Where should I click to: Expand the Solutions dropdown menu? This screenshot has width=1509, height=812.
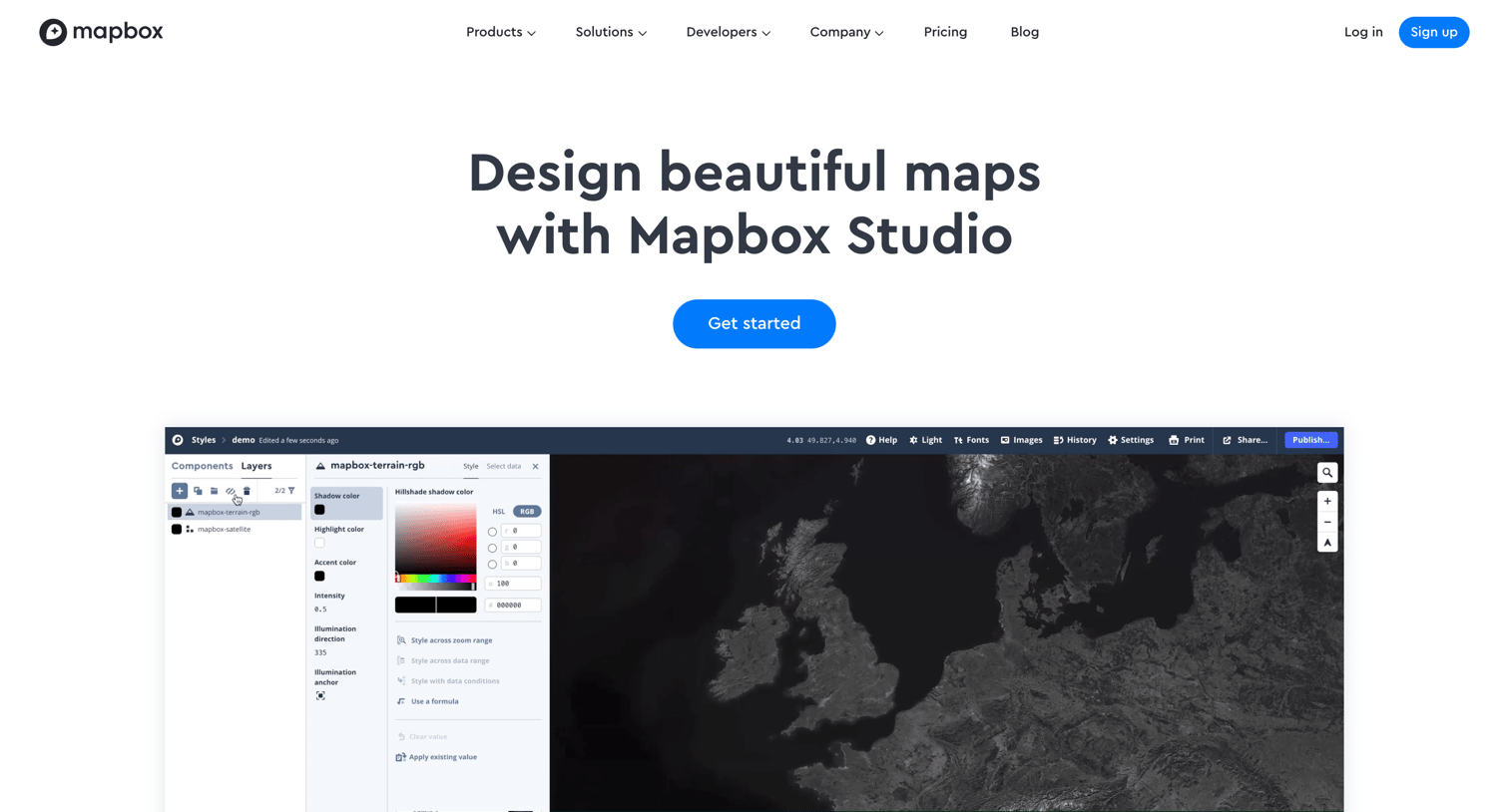point(611,32)
